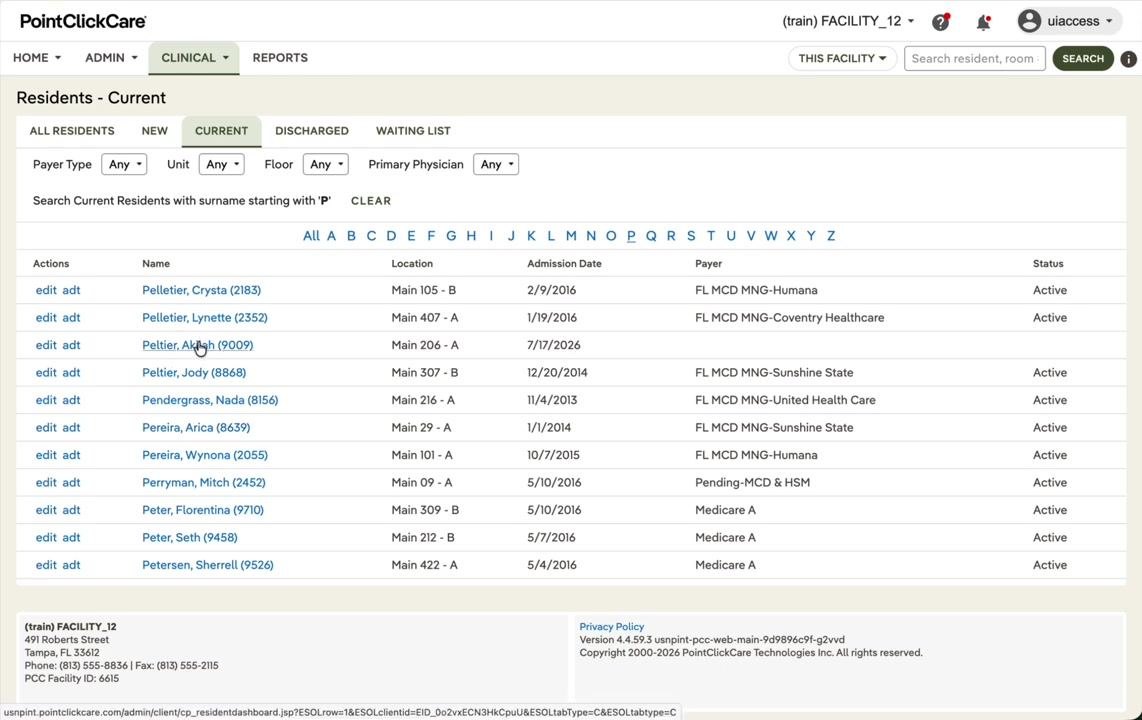
Task: Open the REPORTS menu item
Action: 280,58
